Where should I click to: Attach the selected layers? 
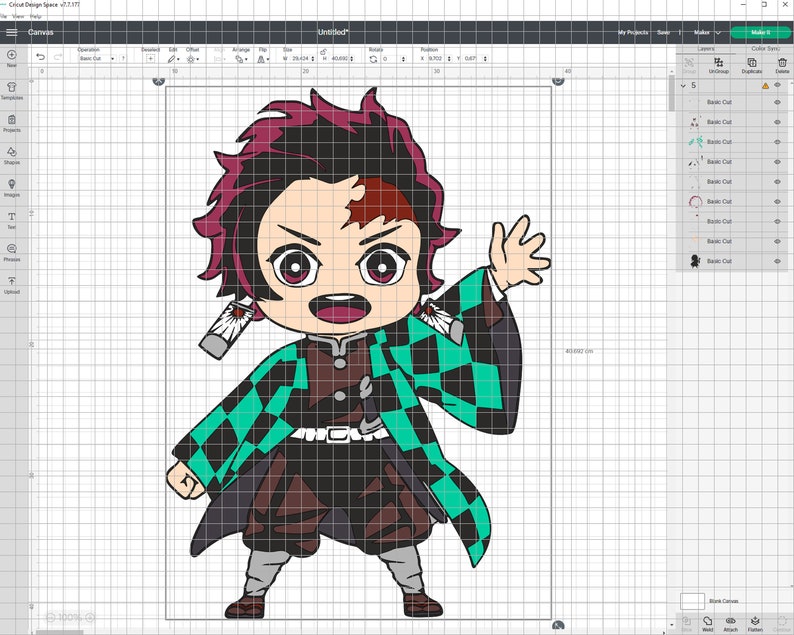pyautogui.click(x=730, y=624)
